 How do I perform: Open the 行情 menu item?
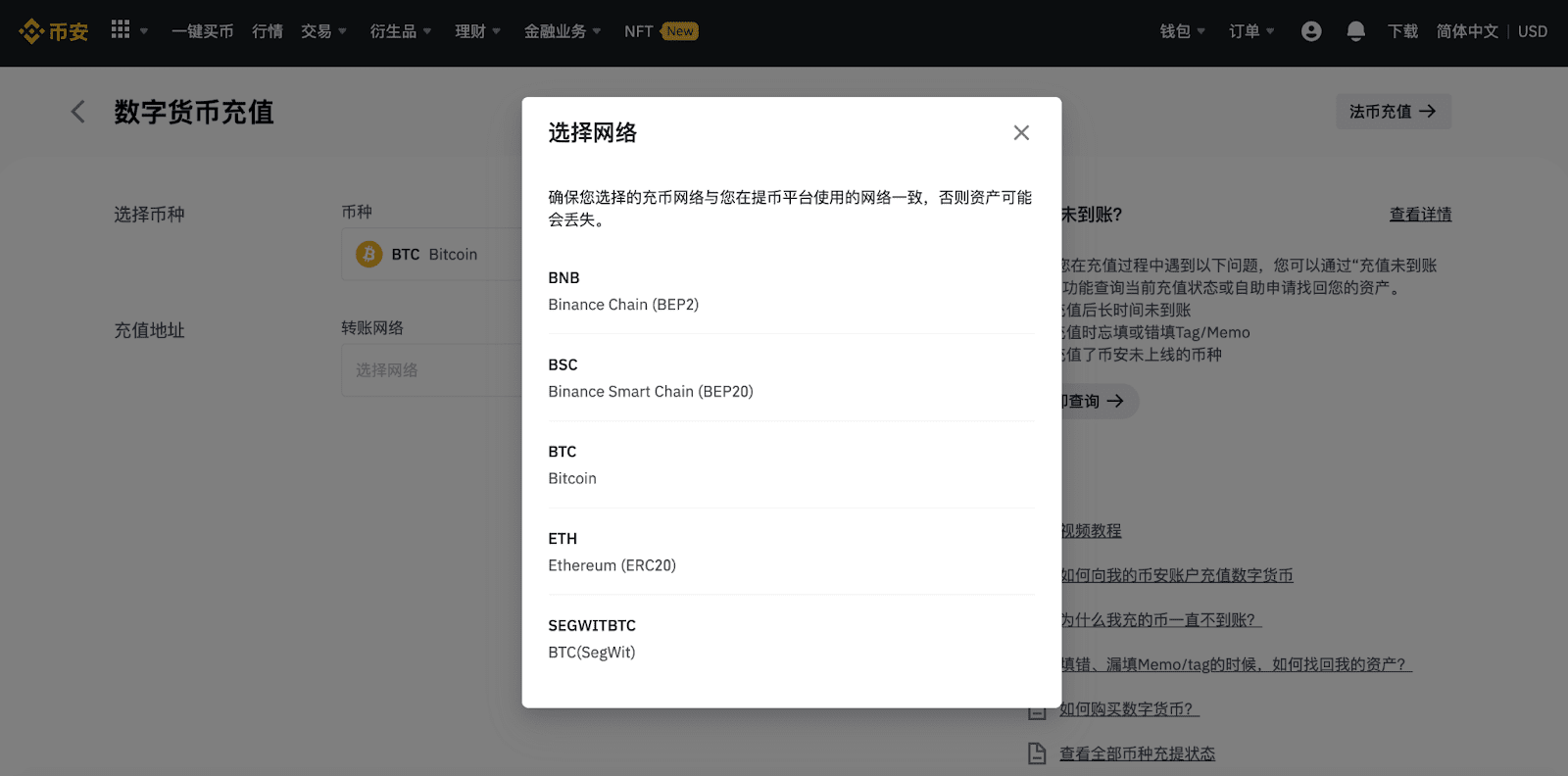coord(268,31)
